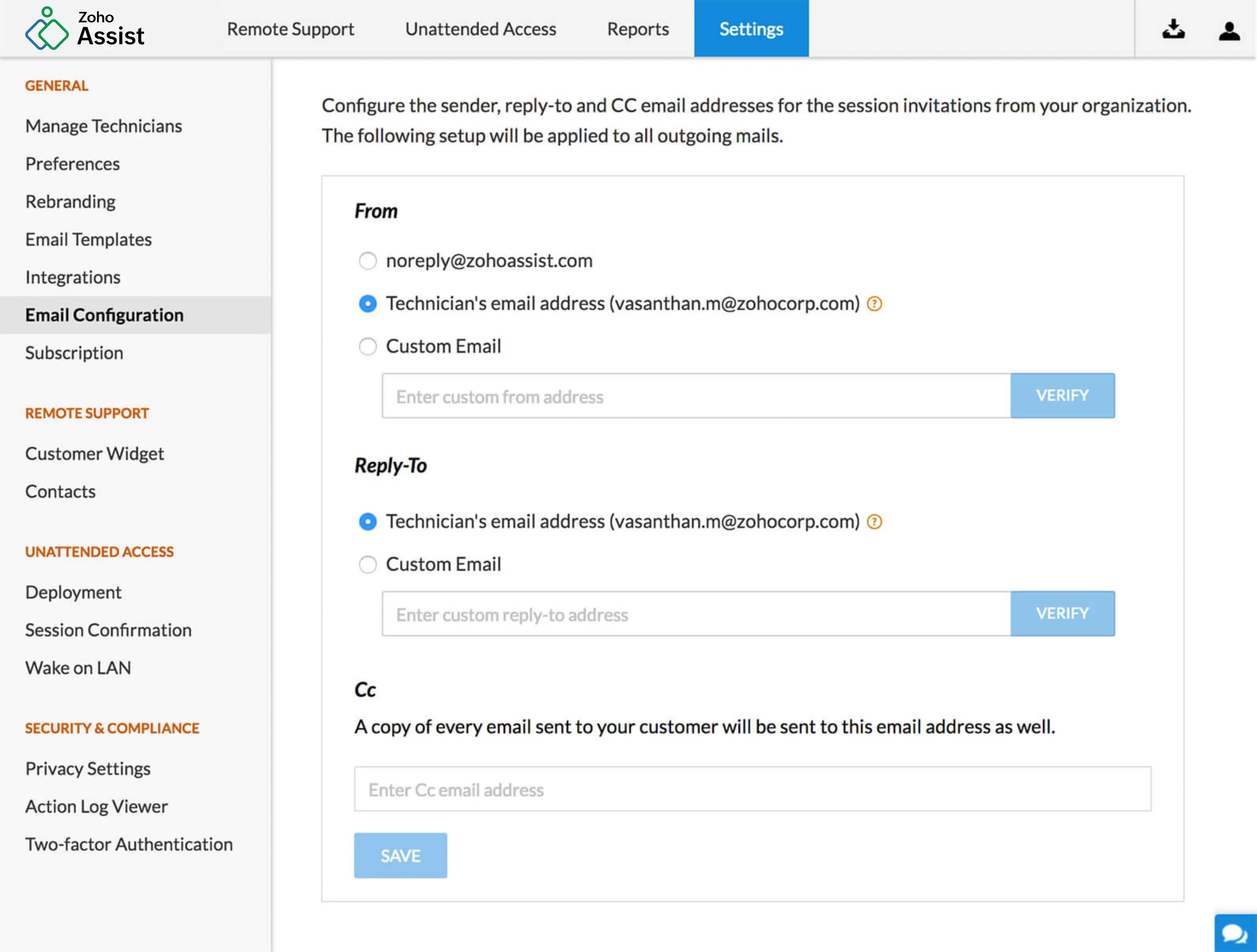Open the Email Templates section
This screenshot has height=952, width=1257.
coord(88,239)
